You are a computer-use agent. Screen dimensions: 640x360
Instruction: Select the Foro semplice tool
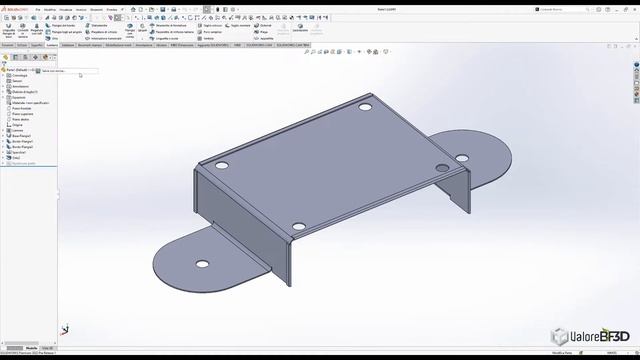(210, 32)
